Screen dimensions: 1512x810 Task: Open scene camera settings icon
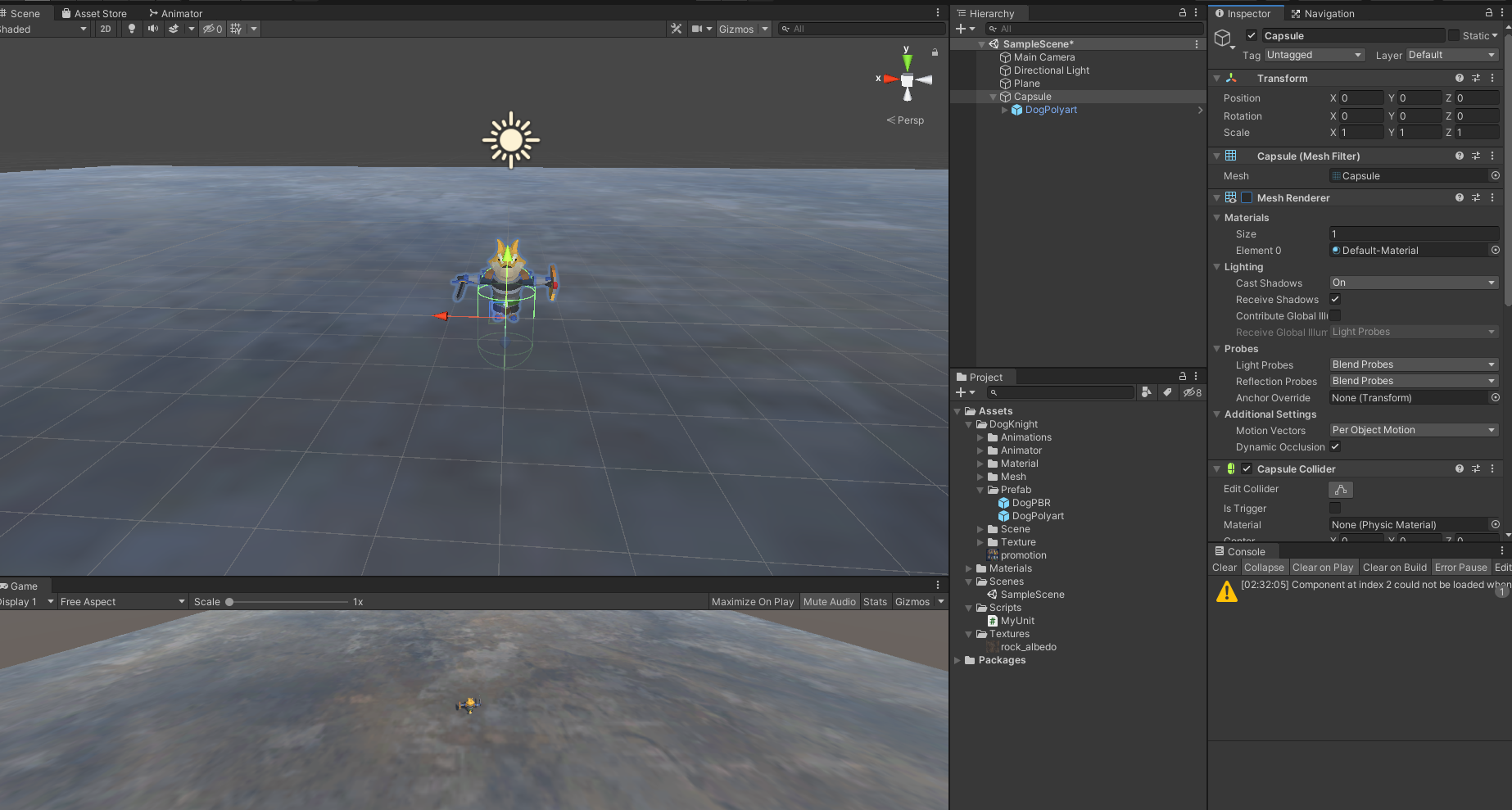[697, 29]
